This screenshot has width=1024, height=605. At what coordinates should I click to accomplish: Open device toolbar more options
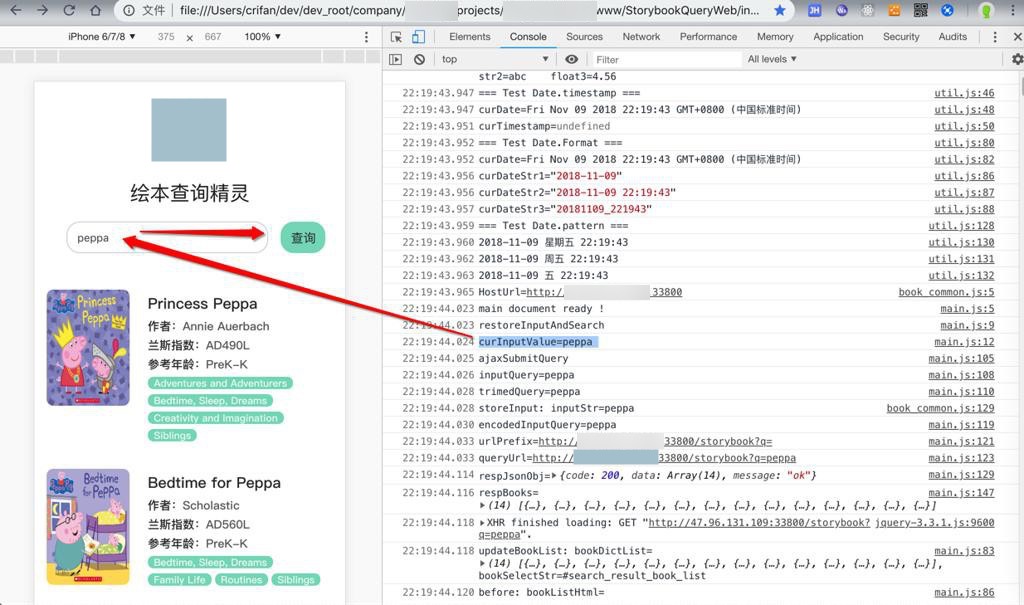point(366,37)
